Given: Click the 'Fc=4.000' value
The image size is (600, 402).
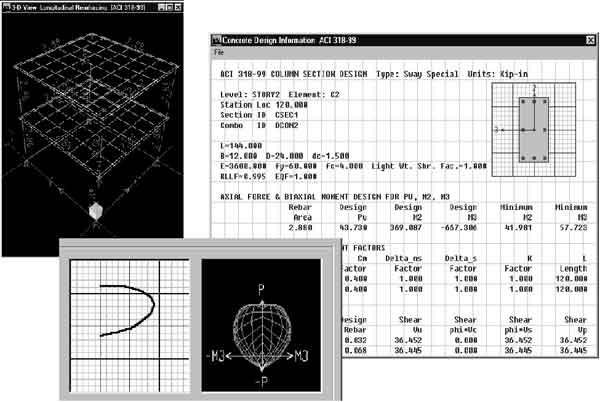Looking at the screenshot, I should (x=344, y=166).
